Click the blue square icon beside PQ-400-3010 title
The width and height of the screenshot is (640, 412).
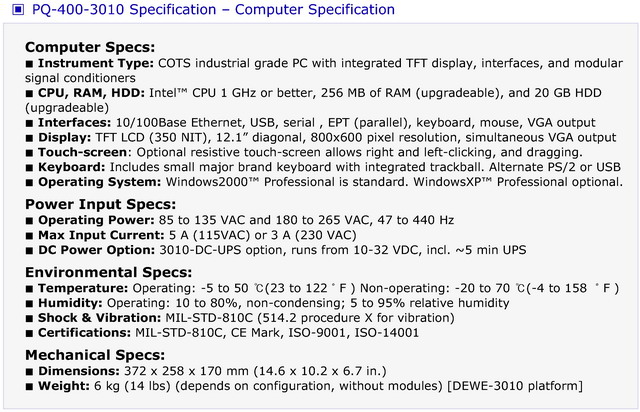[x=18, y=9]
